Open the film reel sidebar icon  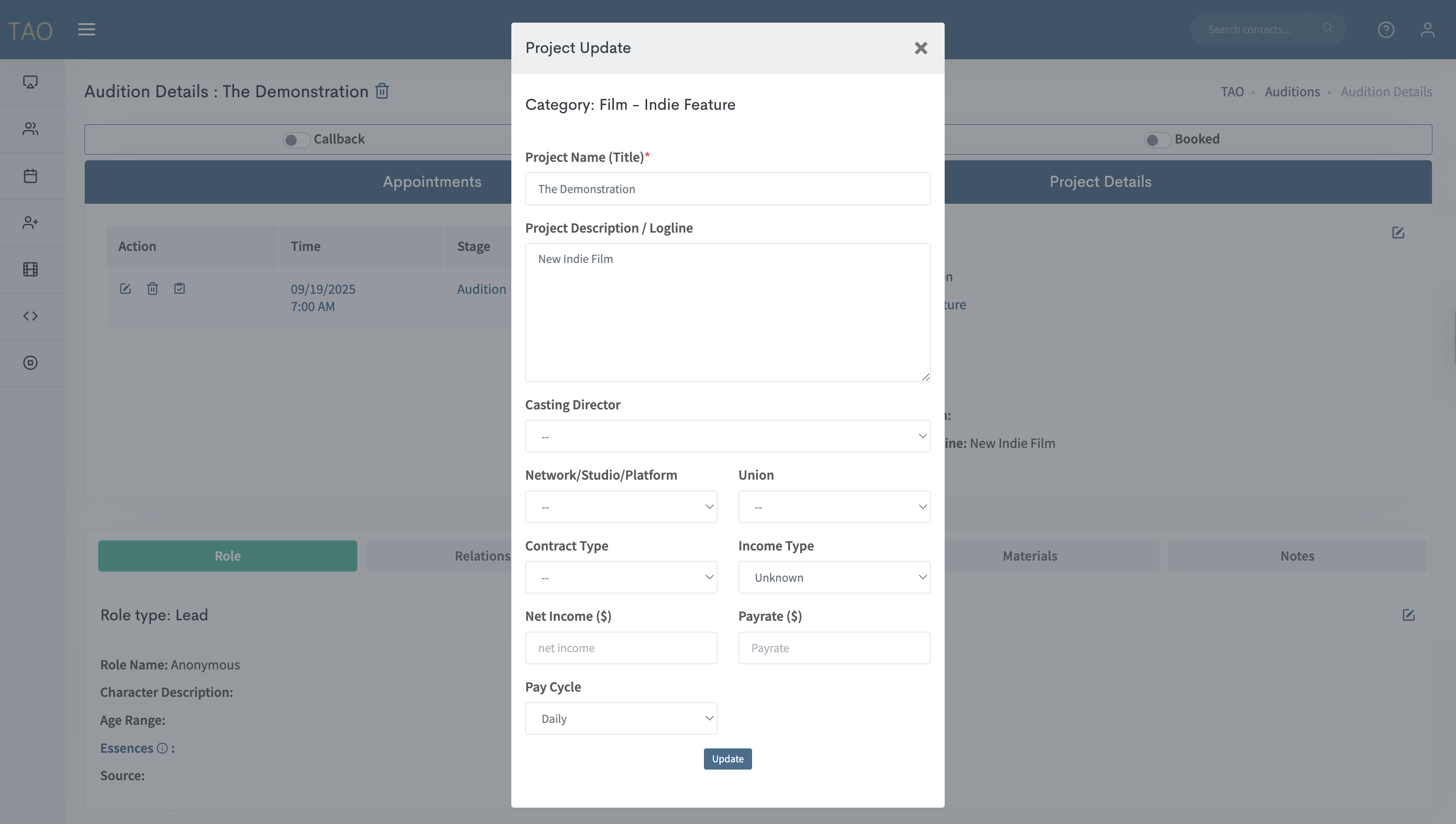point(30,269)
